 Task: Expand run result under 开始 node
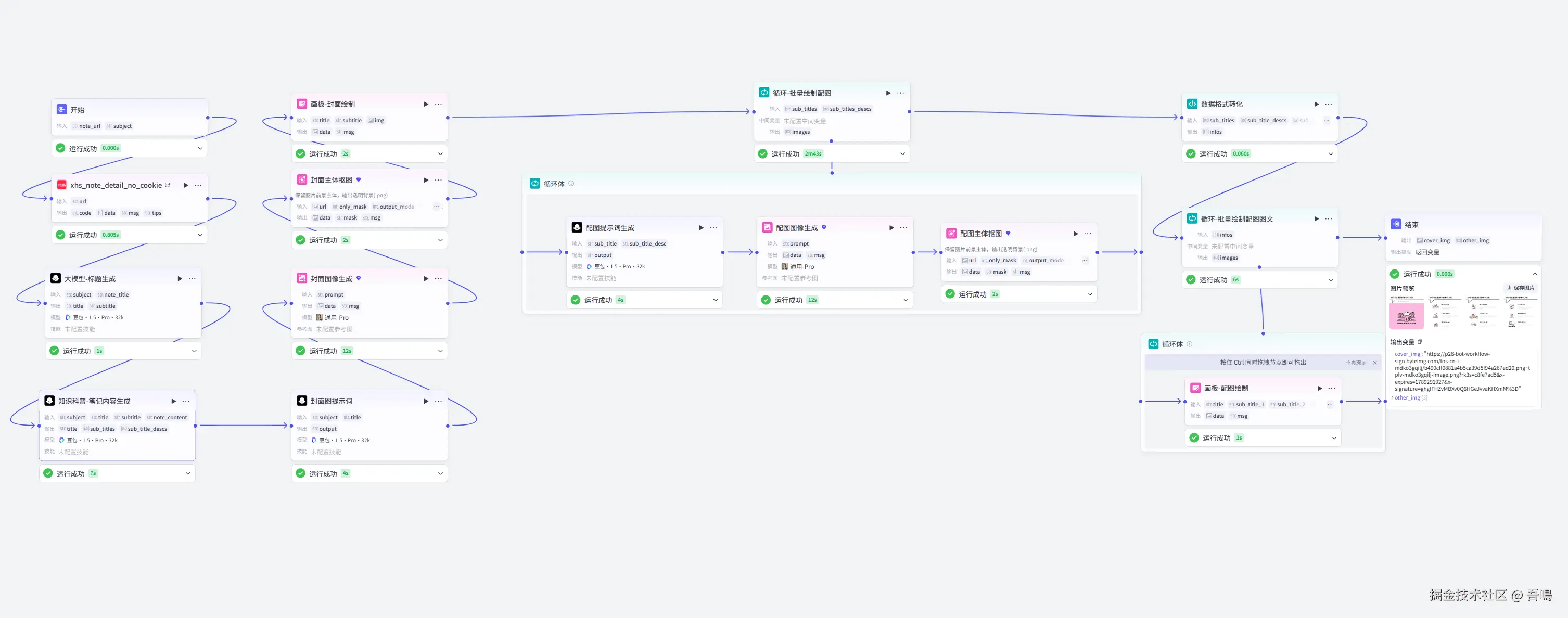200,148
